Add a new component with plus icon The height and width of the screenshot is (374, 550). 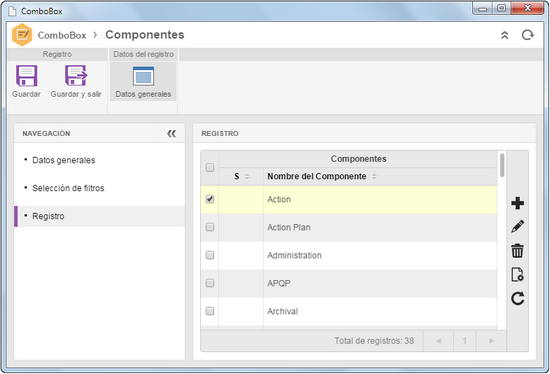click(x=517, y=203)
